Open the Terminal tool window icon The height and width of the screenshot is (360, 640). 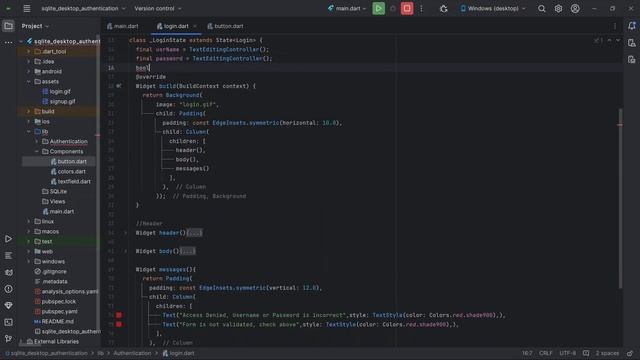[x=8, y=322]
